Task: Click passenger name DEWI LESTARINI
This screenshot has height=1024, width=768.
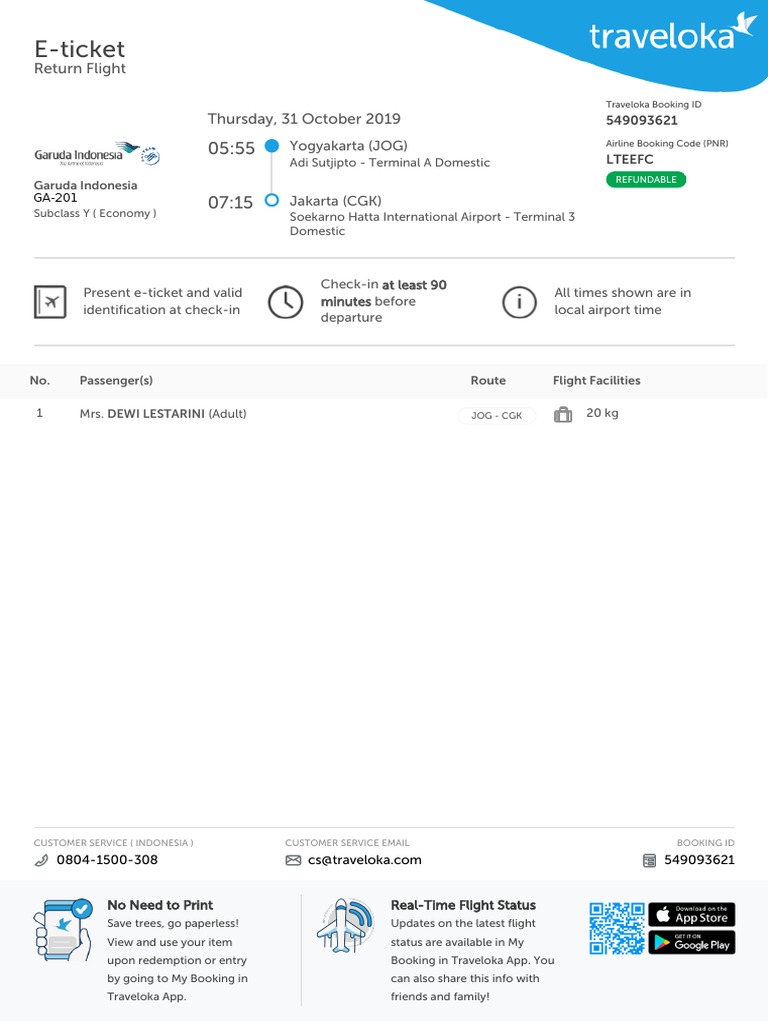Action: 156,414
